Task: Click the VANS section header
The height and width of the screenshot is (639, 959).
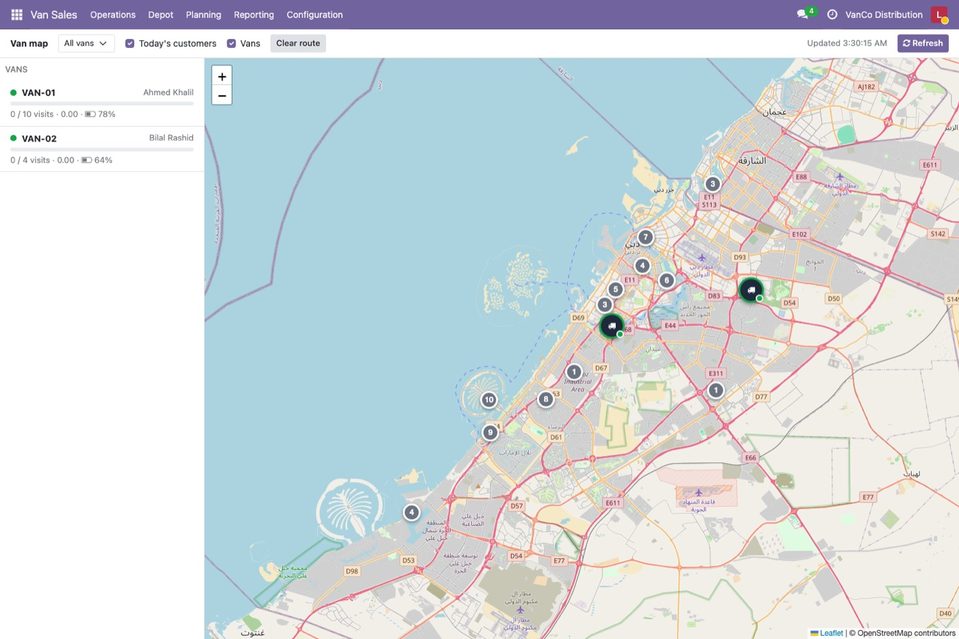Action: coord(17,69)
